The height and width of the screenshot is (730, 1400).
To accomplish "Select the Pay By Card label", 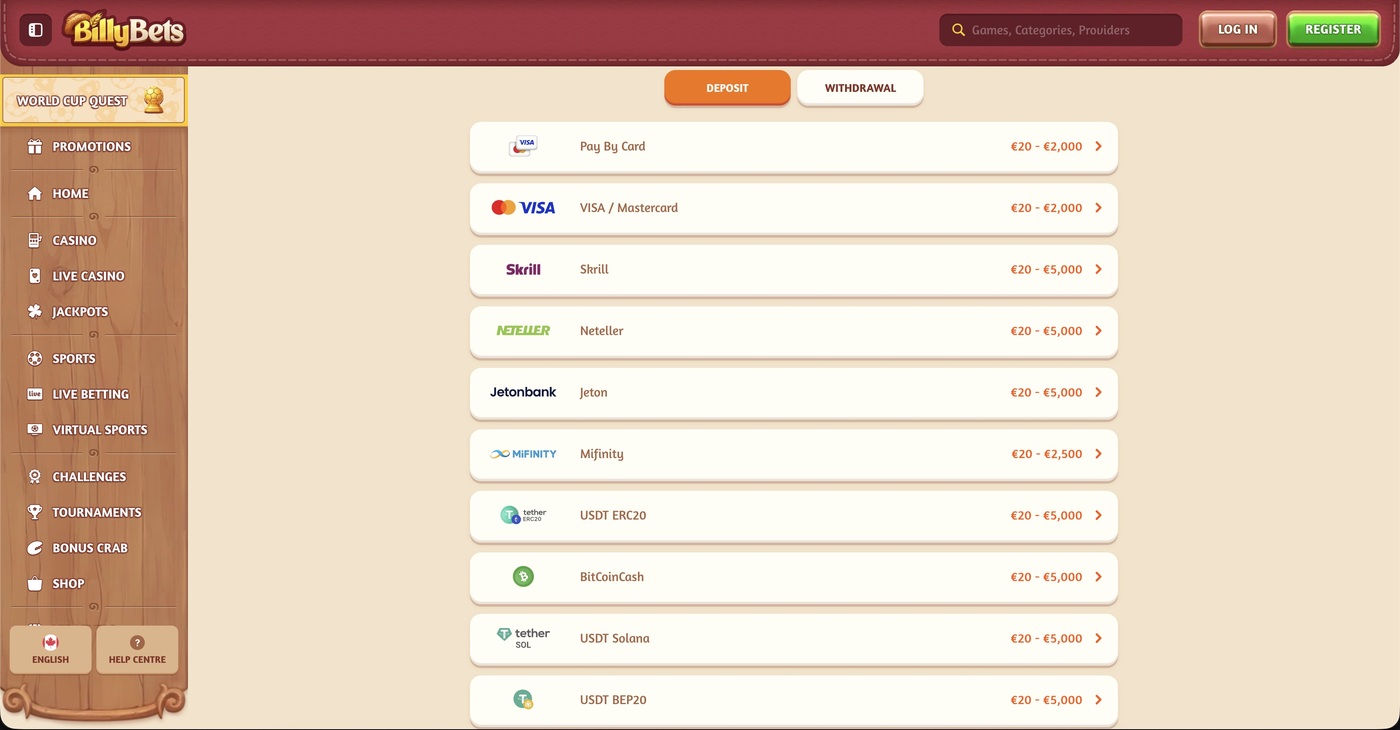I will pyautogui.click(x=612, y=146).
